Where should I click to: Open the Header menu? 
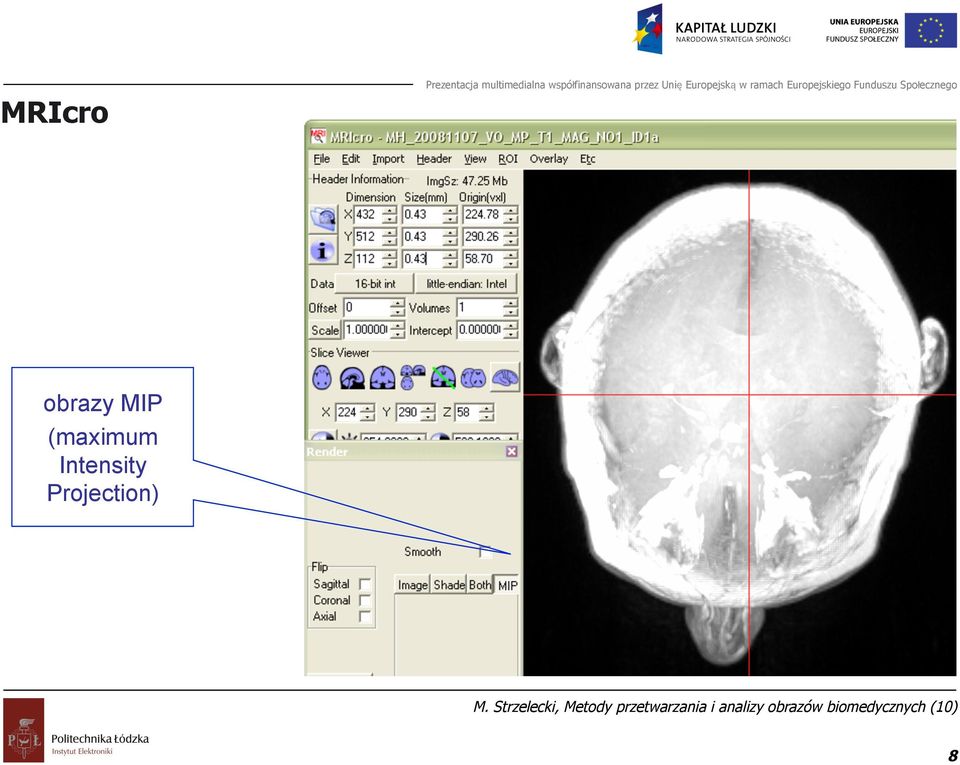(433, 159)
